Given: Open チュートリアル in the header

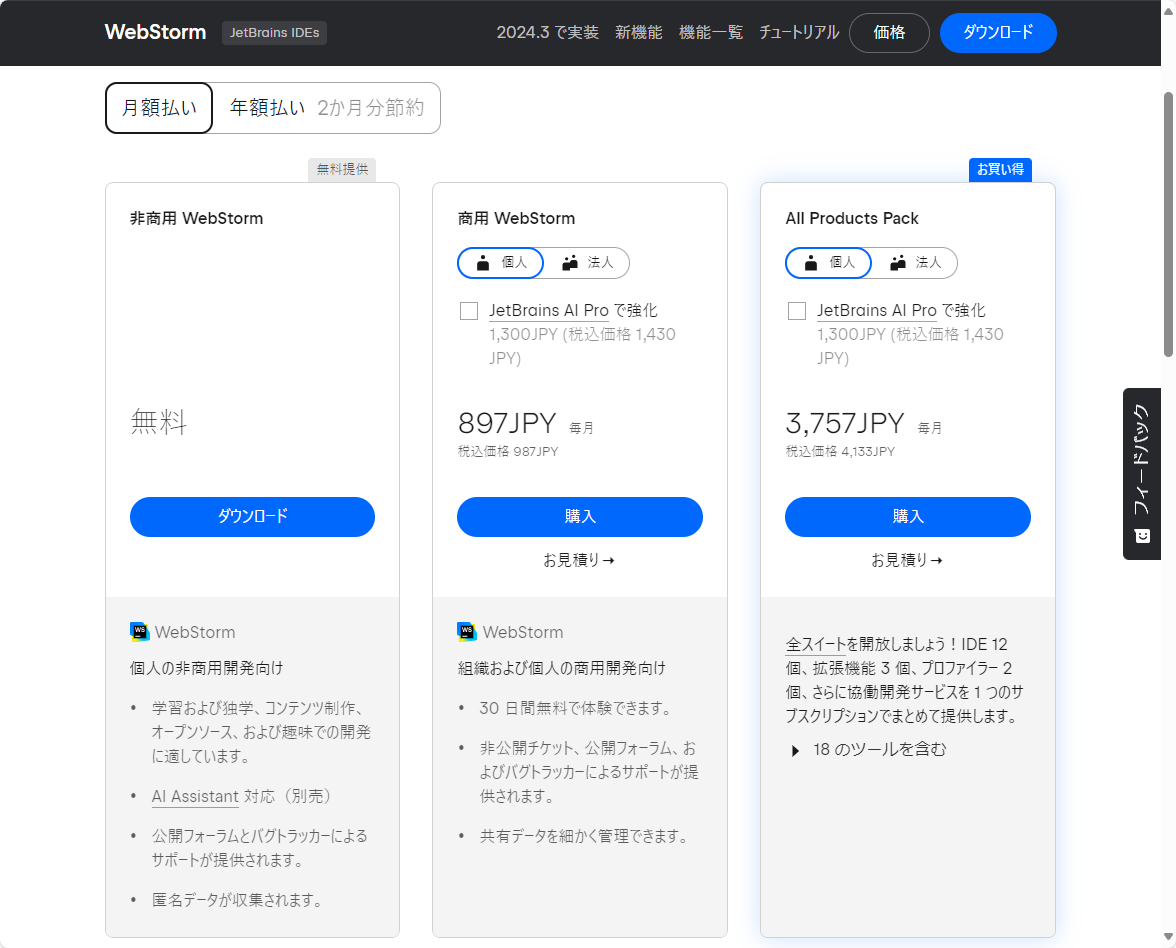Looking at the screenshot, I should tap(799, 32).
